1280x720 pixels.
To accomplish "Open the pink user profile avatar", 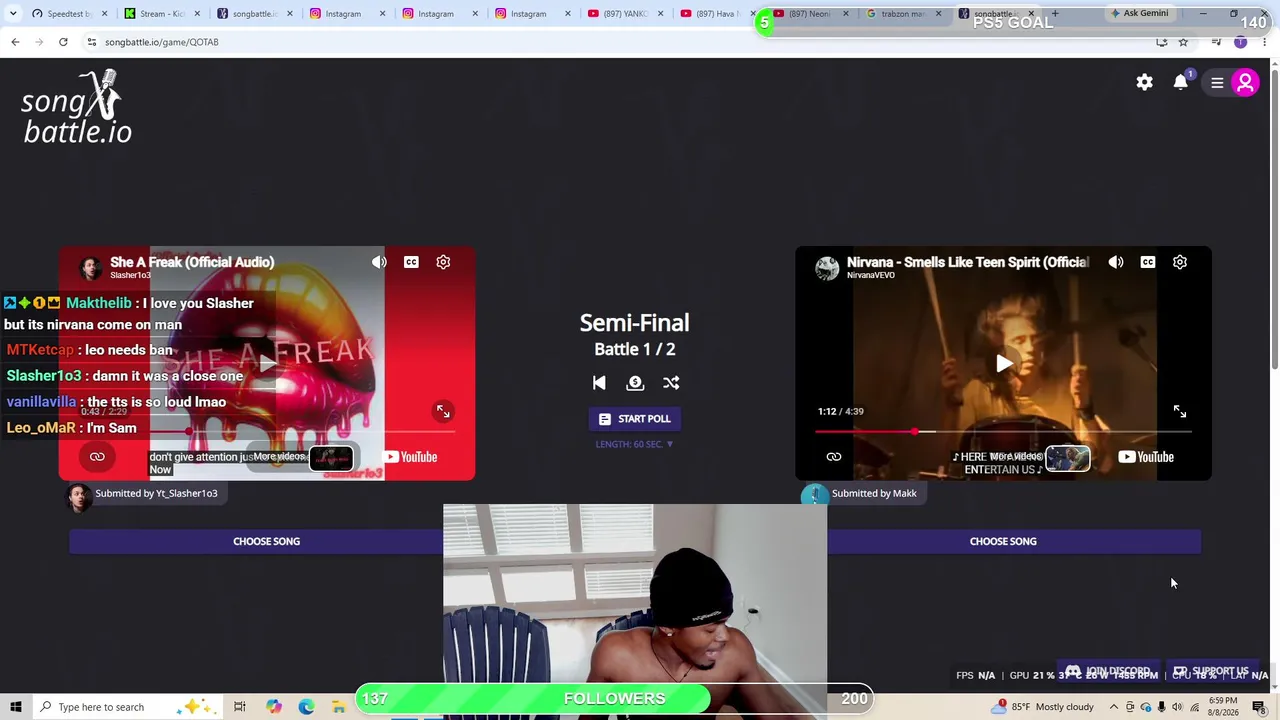I will pyautogui.click(x=1245, y=83).
